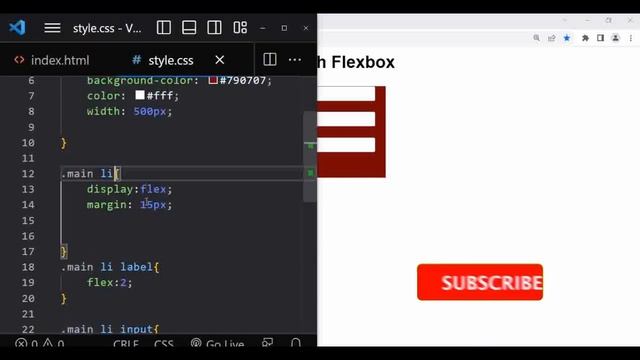The width and height of the screenshot is (640, 360).
Task: Open the editor More Actions menu
Action: (295, 60)
